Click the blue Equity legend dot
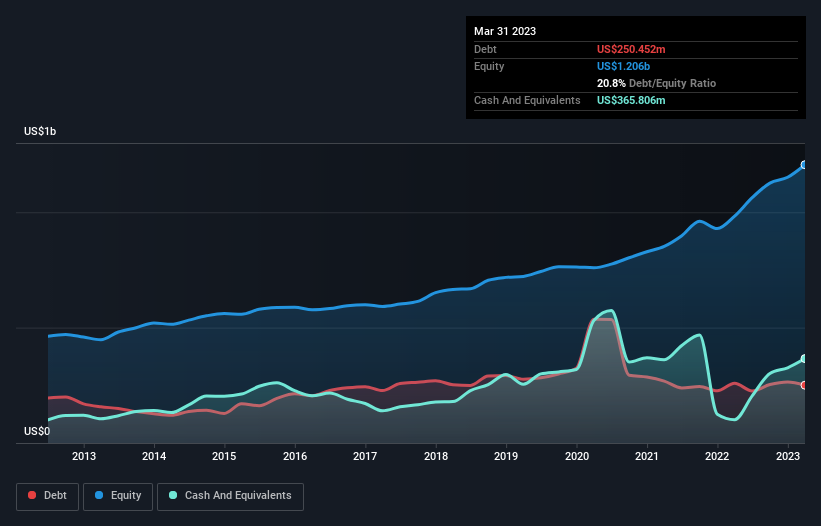The image size is (821, 526). click(x=98, y=495)
